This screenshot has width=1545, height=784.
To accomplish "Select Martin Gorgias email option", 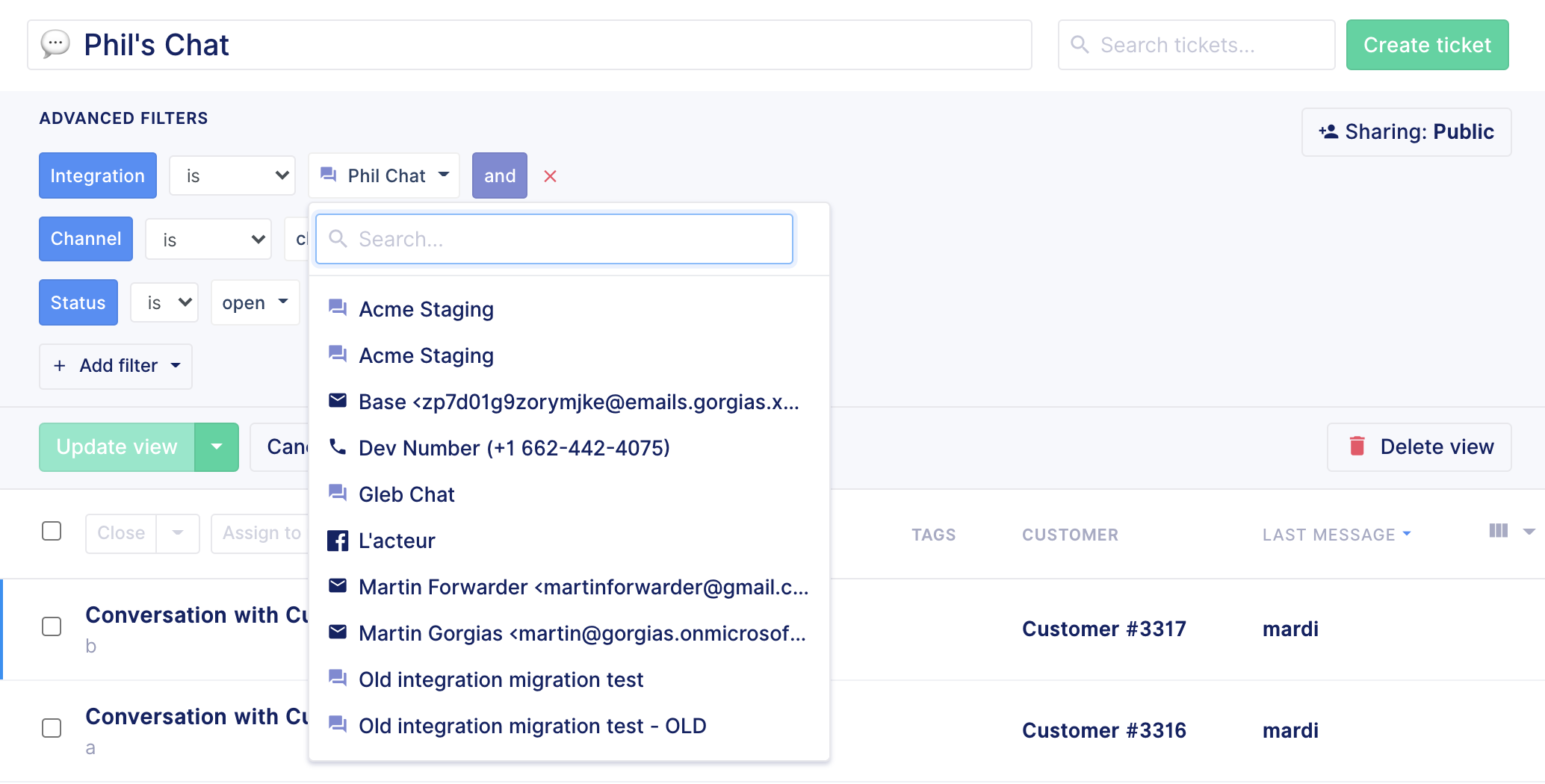I will coord(569,633).
